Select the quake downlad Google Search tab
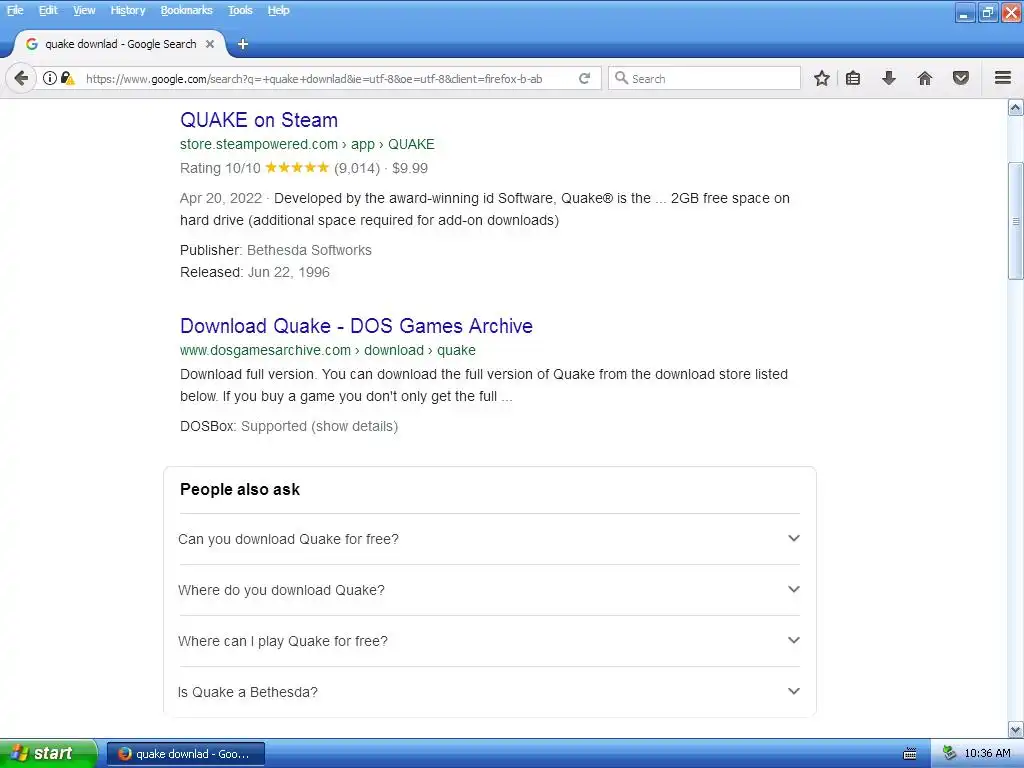The height and width of the screenshot is (768, 1024). (x=120, y=44)
